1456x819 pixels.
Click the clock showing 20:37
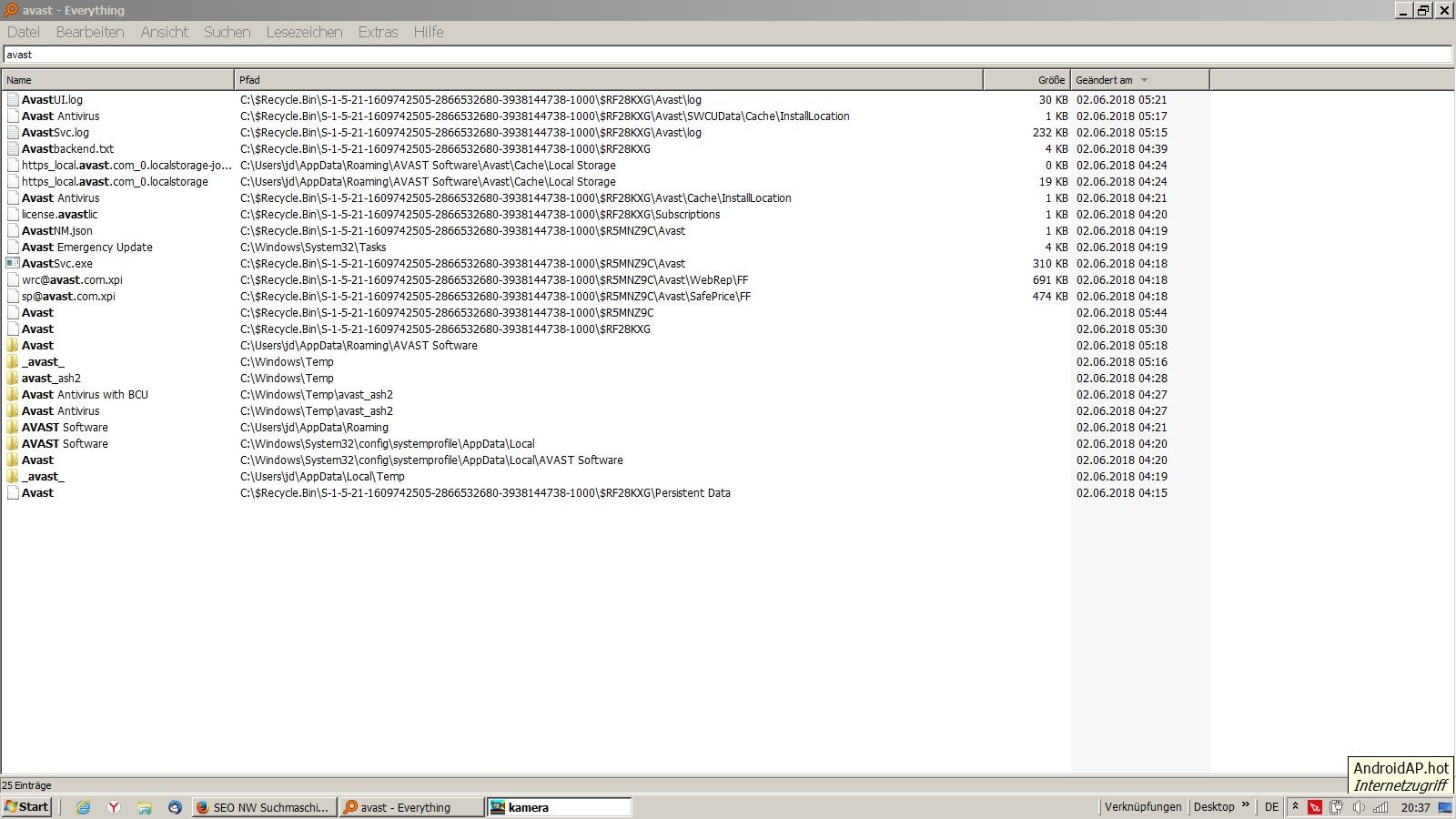1415,807
